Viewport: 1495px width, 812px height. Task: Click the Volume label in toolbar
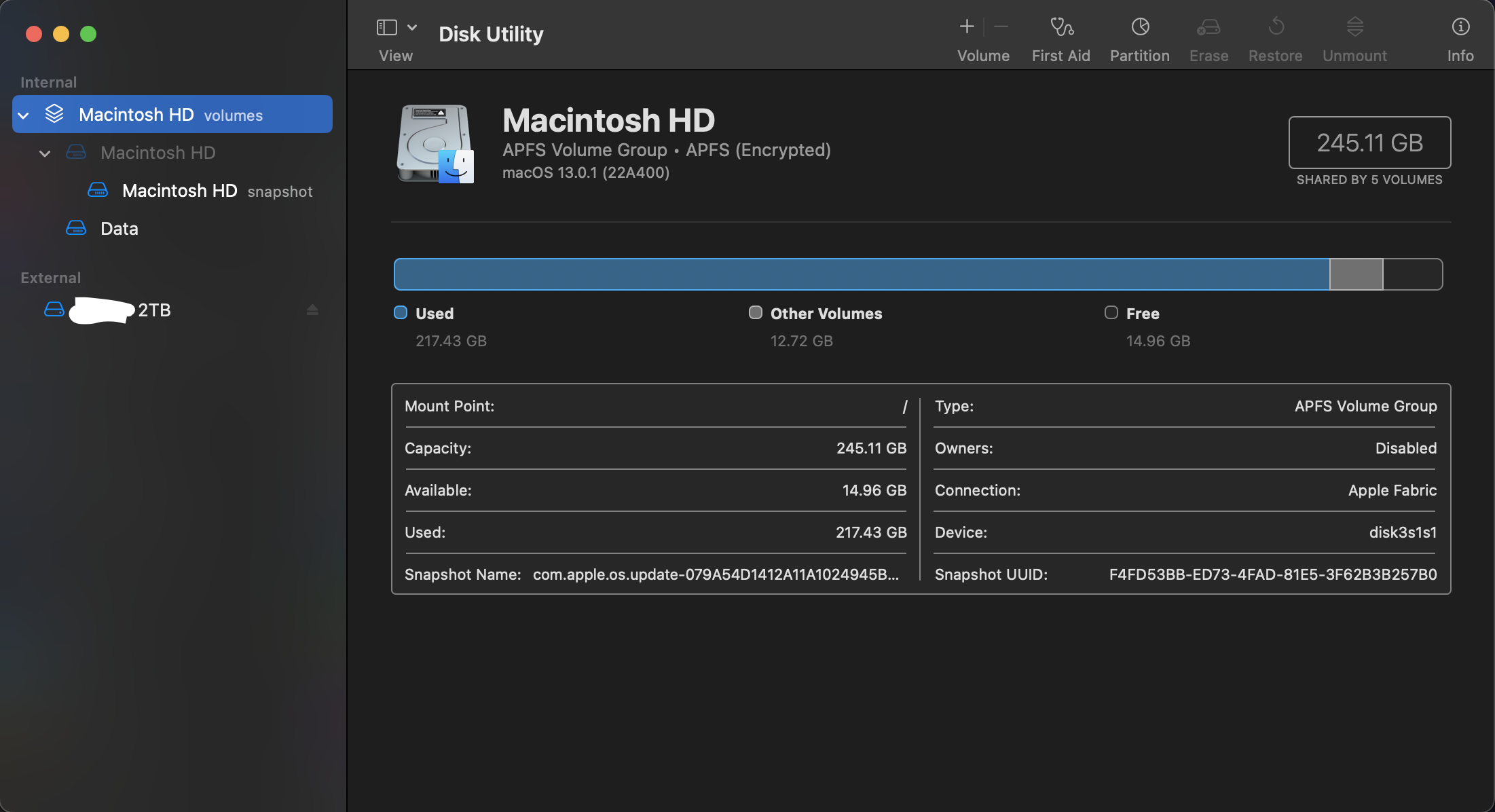coord(983,56)
